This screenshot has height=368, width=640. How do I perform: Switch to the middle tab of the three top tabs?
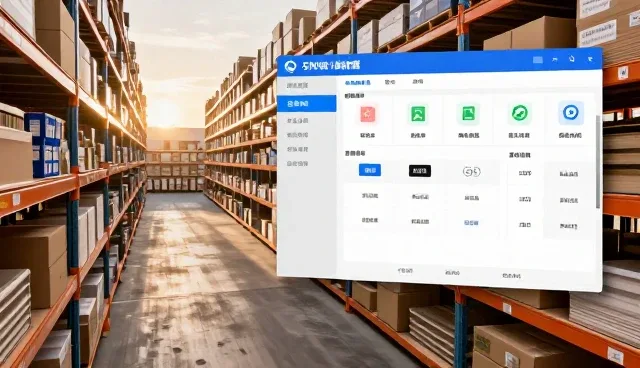click(x=390, y=82)
